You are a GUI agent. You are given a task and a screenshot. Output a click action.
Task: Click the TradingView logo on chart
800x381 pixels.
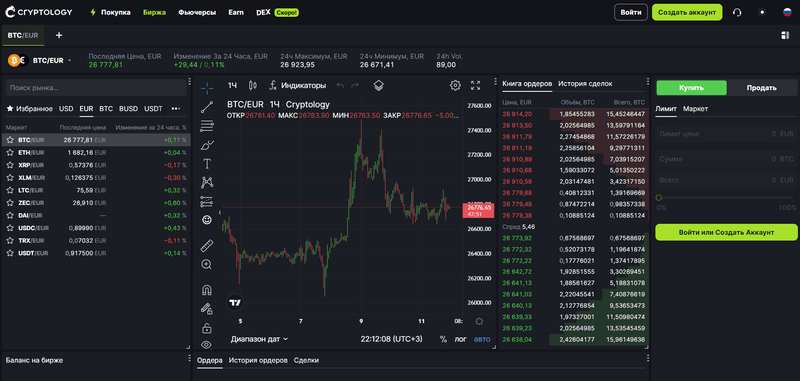(235, 302)
